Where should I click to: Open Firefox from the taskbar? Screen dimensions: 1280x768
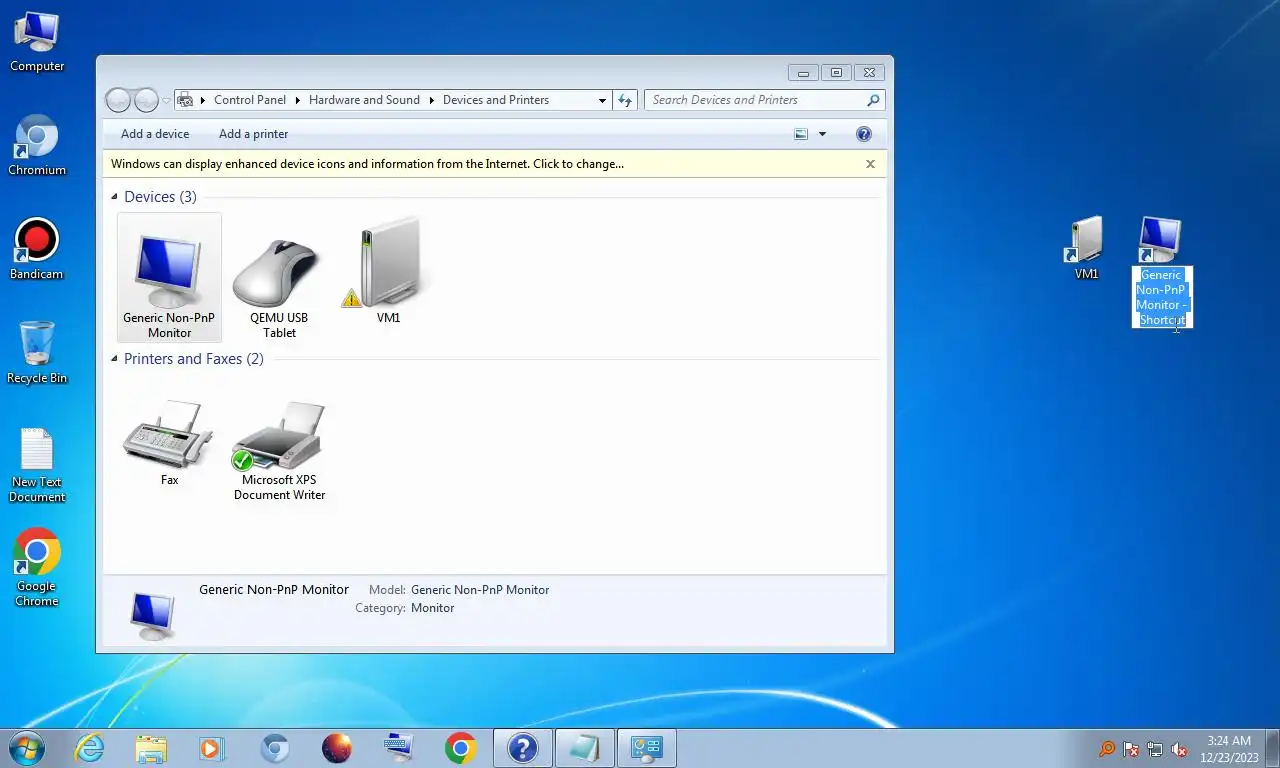point(337,748)
